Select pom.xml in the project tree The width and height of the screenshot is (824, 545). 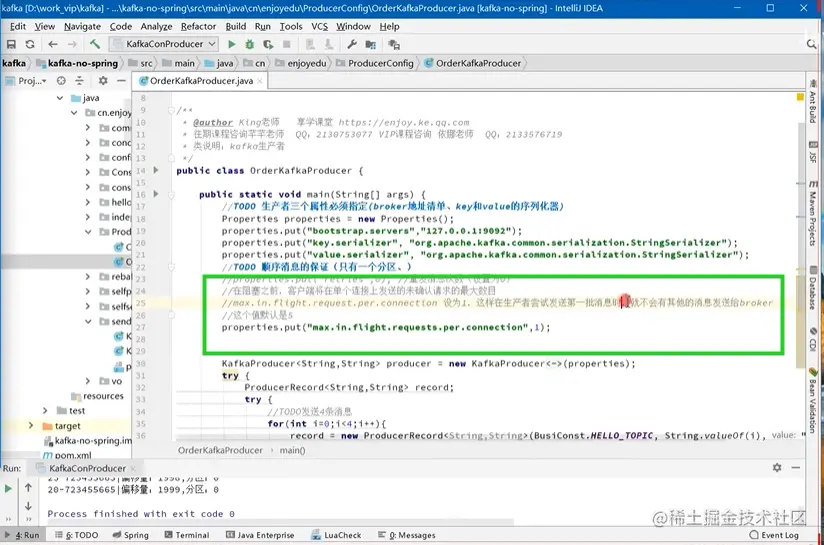tap(67, 455)
